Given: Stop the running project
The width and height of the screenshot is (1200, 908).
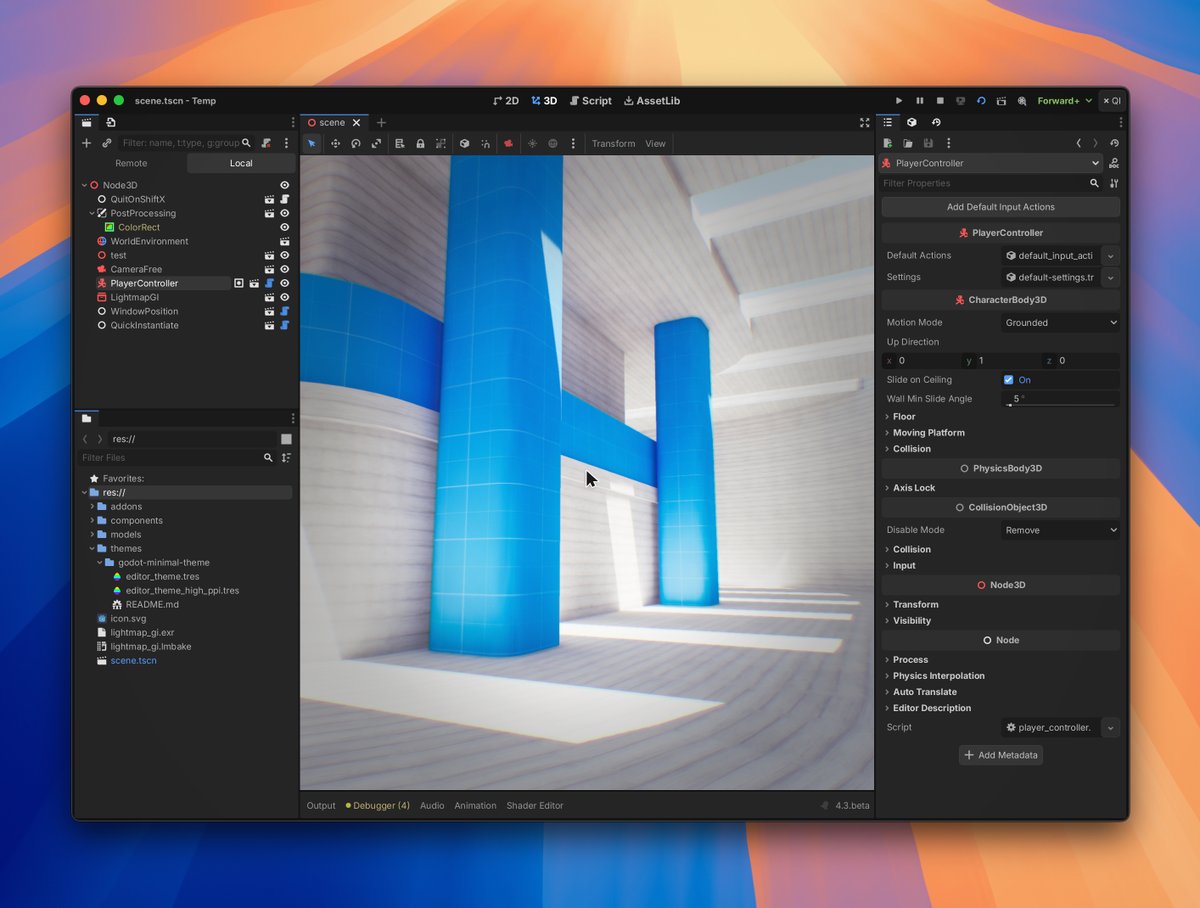Looking at the screenshot, I should 940,101.
